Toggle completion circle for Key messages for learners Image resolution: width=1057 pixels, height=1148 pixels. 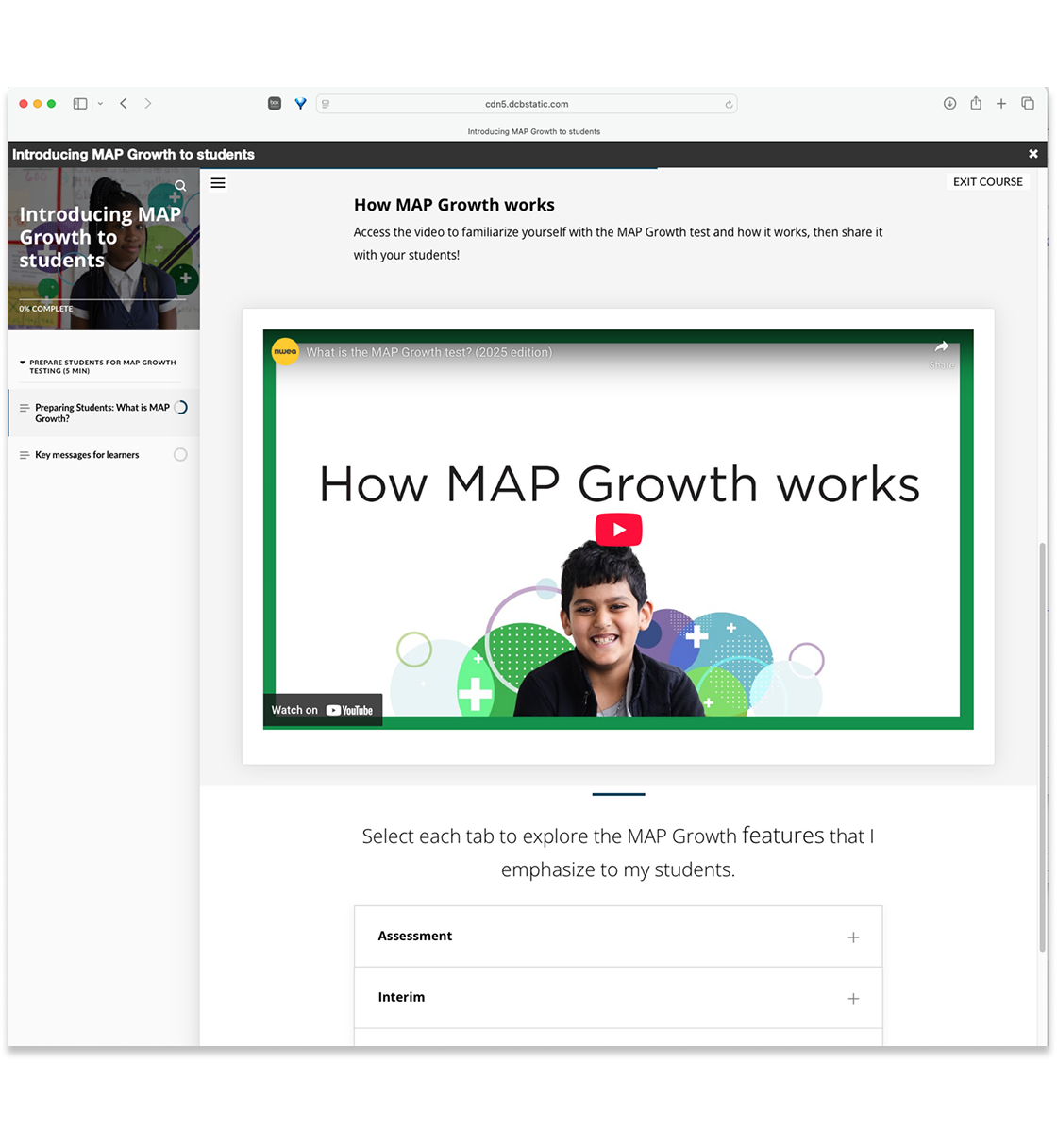(180, 454)
